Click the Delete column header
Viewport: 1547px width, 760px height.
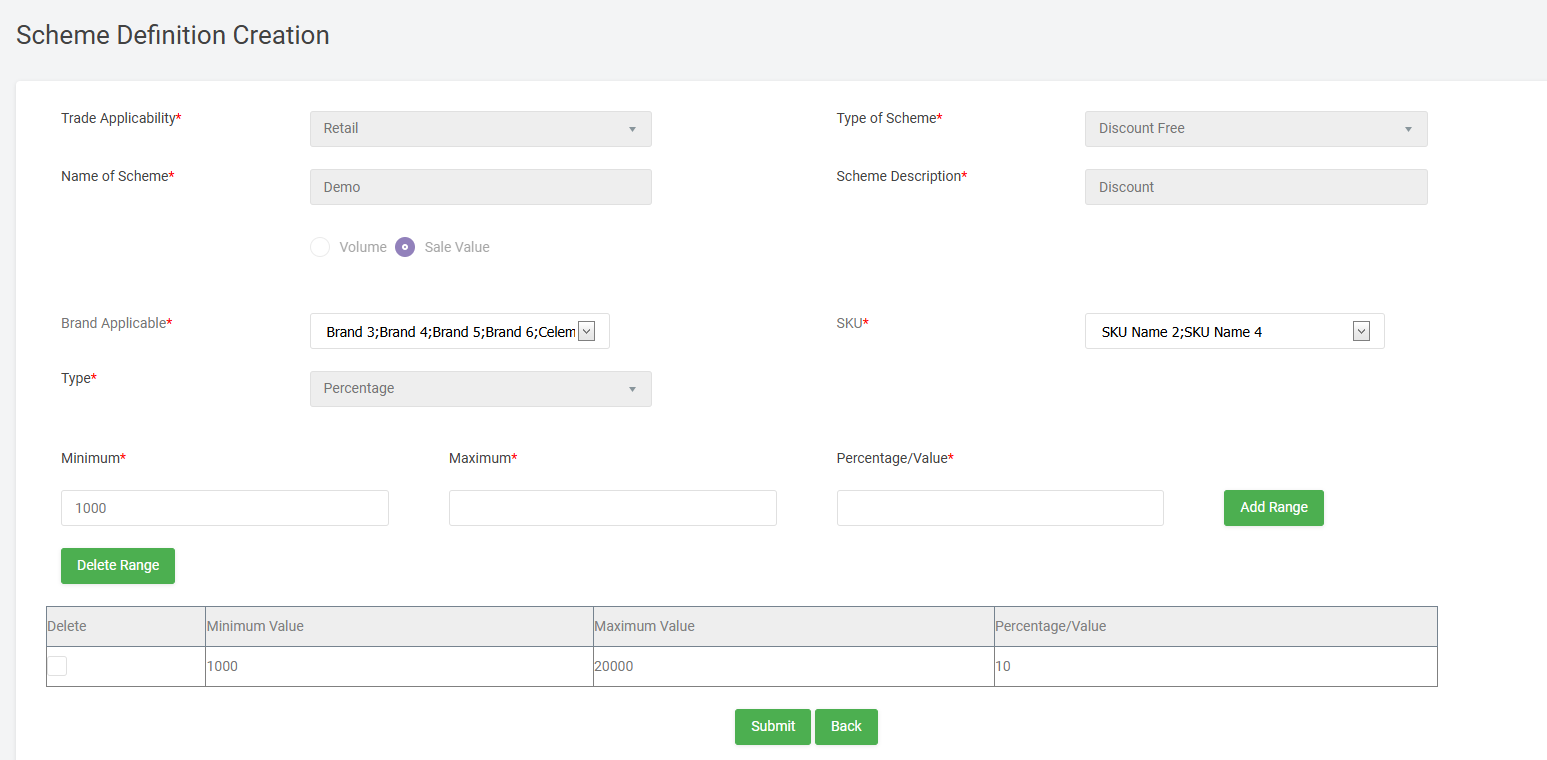[x=126, y=626]
